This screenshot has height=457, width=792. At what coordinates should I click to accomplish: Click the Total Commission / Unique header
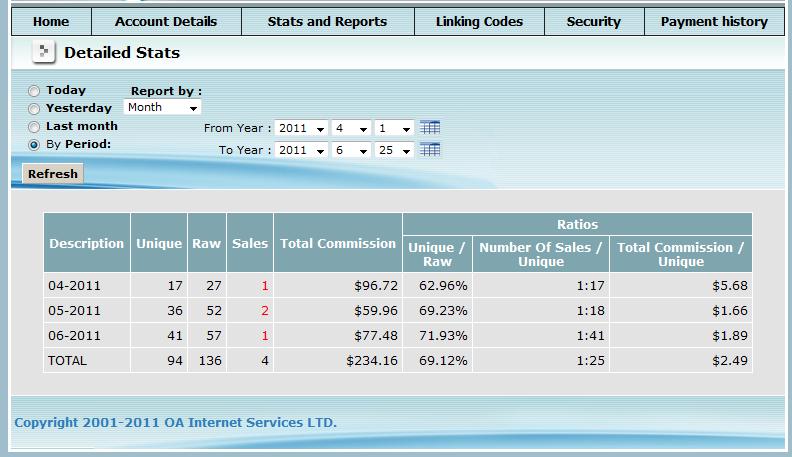pyautogui.click(x=680, y=254)
